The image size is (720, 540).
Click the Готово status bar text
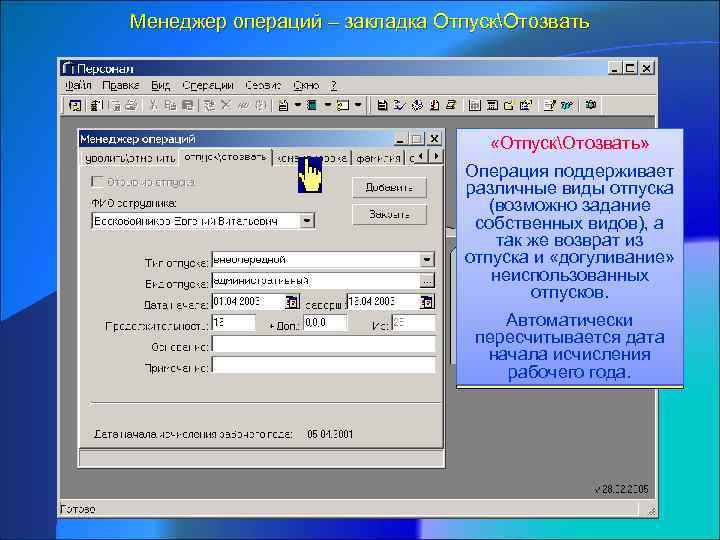coord(78,509)
